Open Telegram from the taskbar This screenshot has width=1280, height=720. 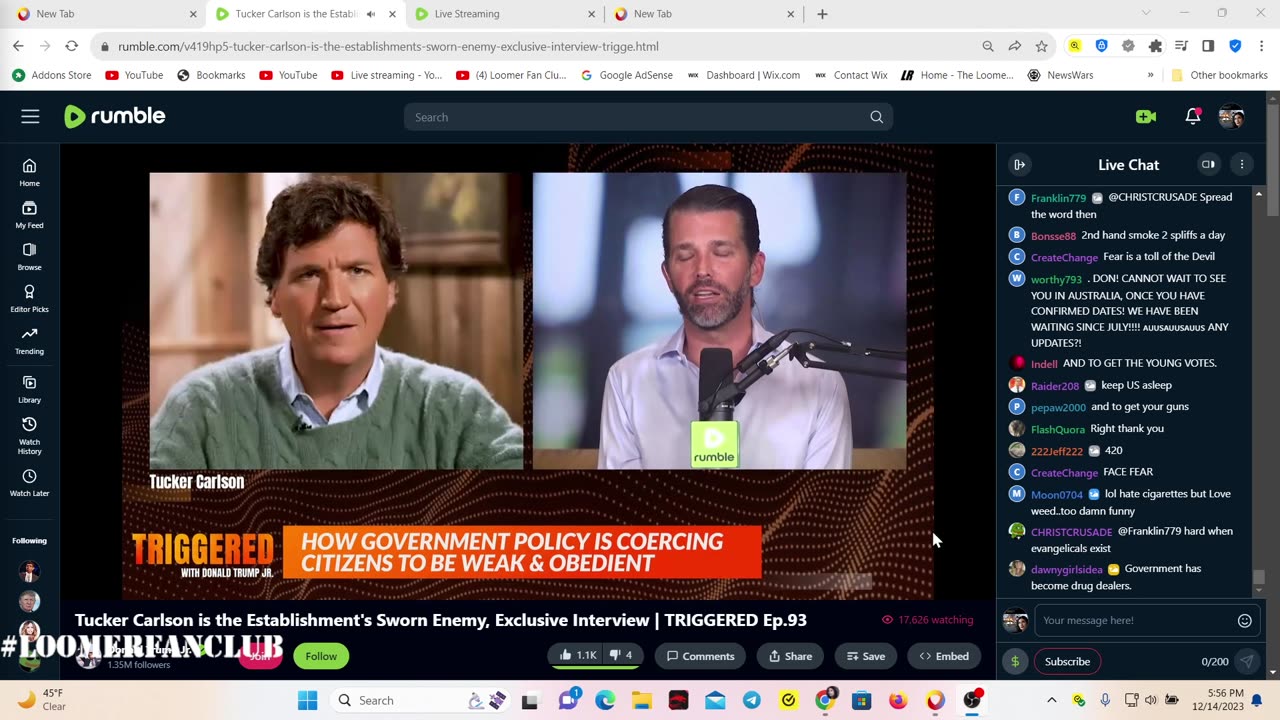point(751,700)
